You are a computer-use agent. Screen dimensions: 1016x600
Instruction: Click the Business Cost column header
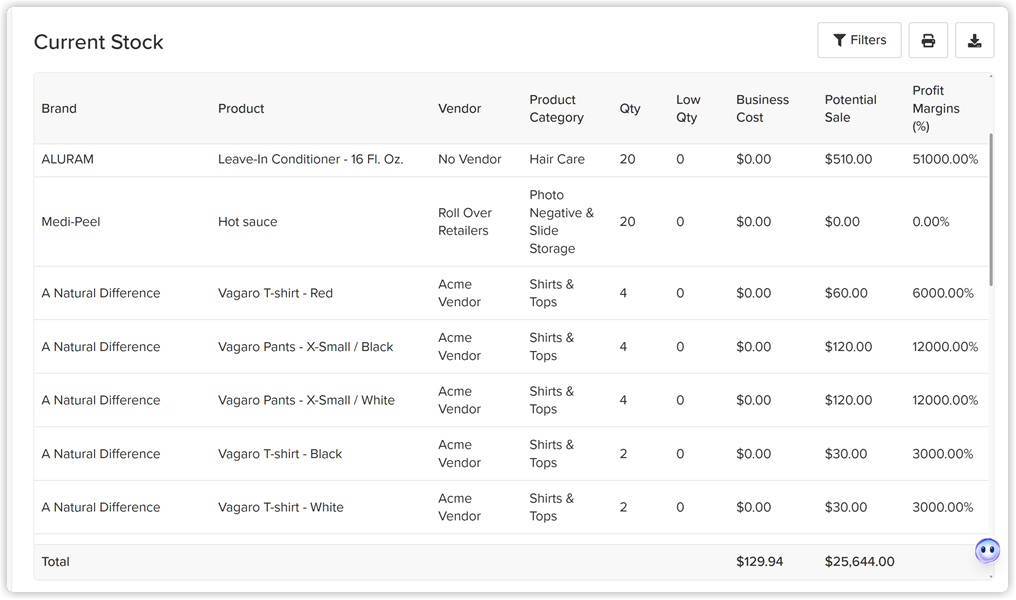(x=762, y=108)
